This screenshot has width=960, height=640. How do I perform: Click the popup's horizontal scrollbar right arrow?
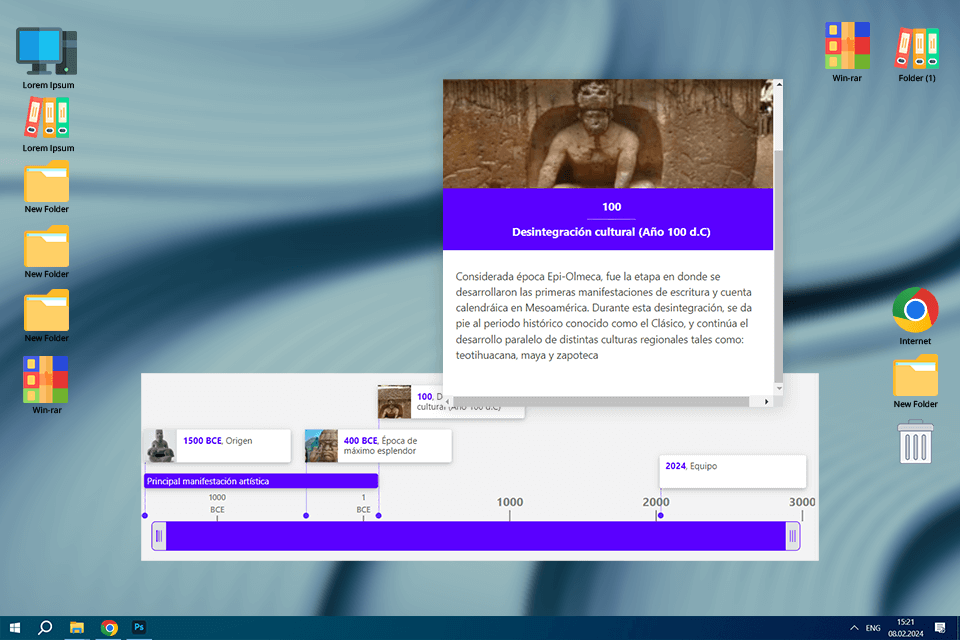click(x=767, y=402)
